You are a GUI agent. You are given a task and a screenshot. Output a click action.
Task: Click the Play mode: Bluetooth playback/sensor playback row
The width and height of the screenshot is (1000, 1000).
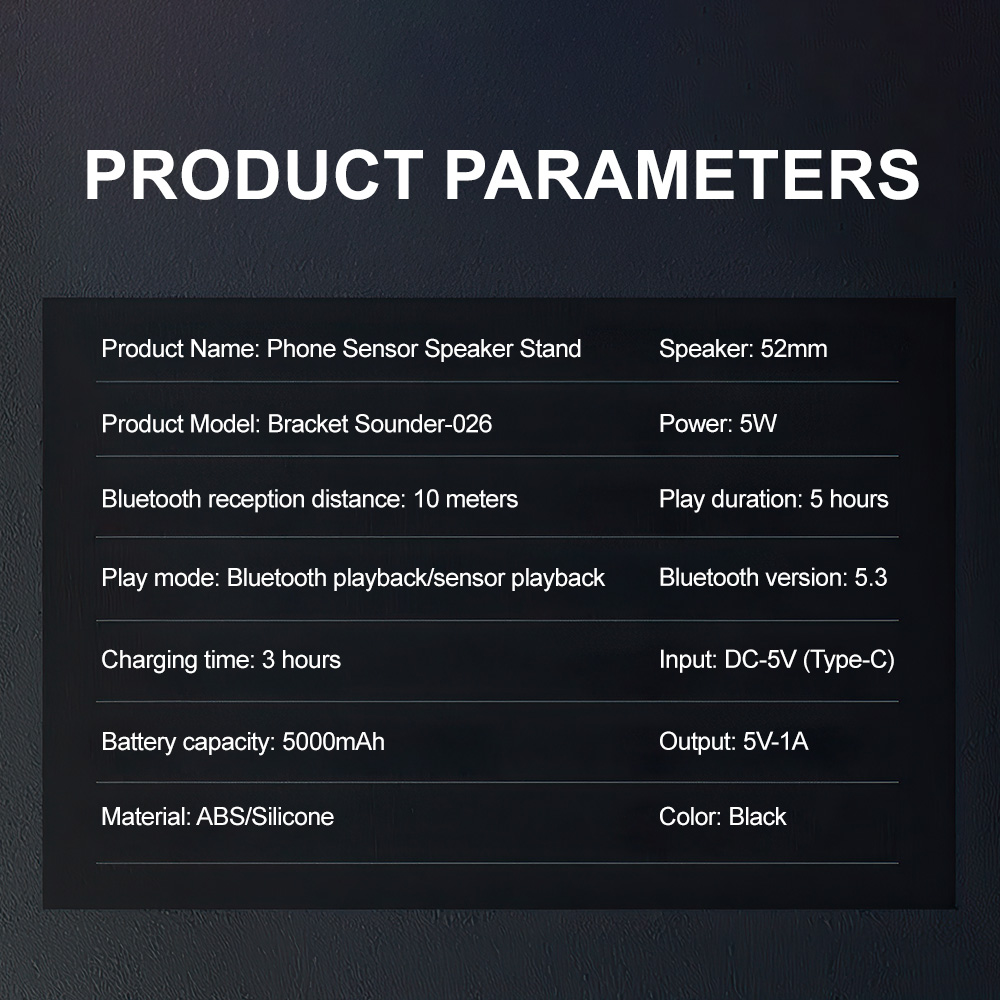point(353,578)
